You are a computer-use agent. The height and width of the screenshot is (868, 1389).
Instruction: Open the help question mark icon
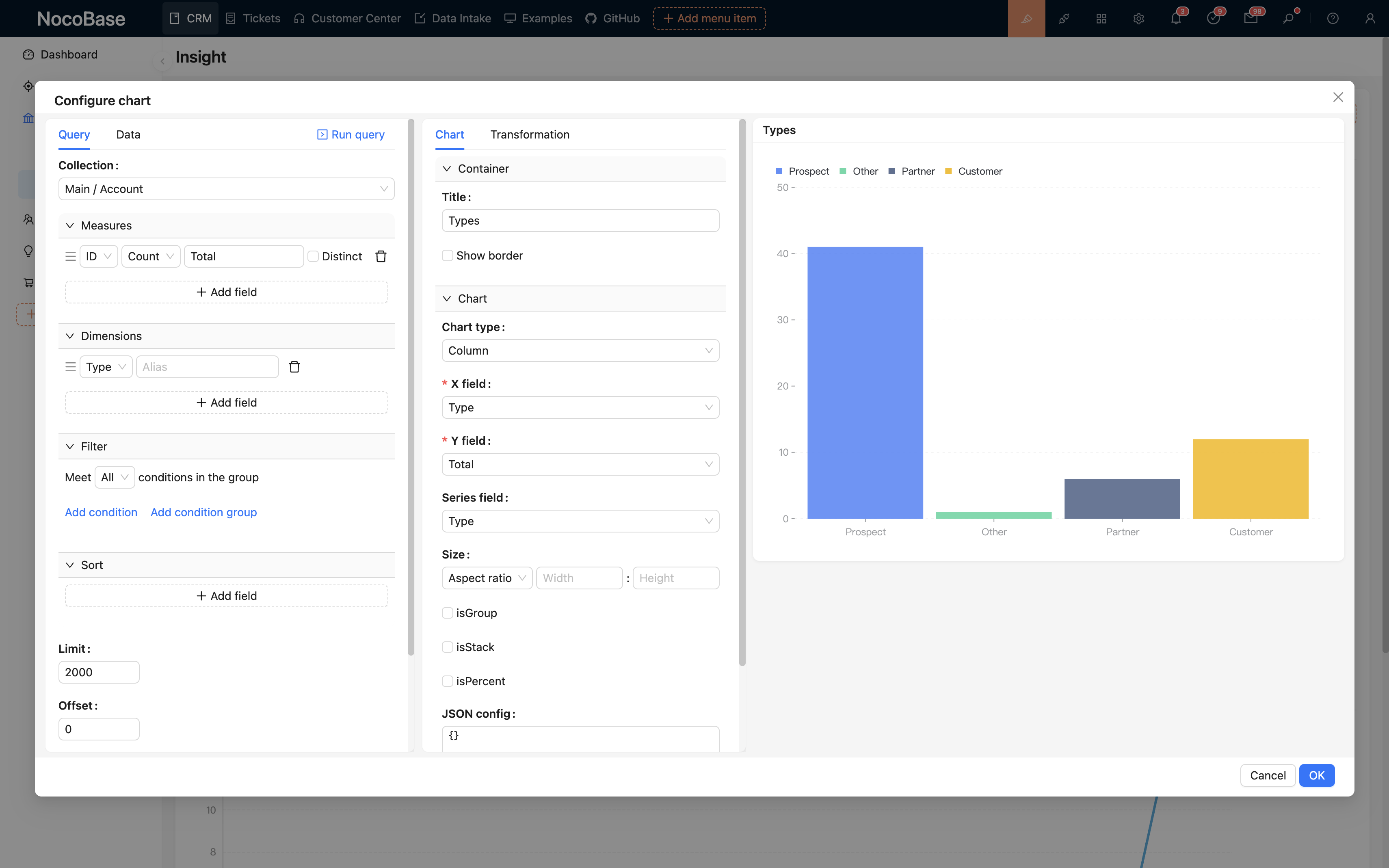[x=1333, y=18]
